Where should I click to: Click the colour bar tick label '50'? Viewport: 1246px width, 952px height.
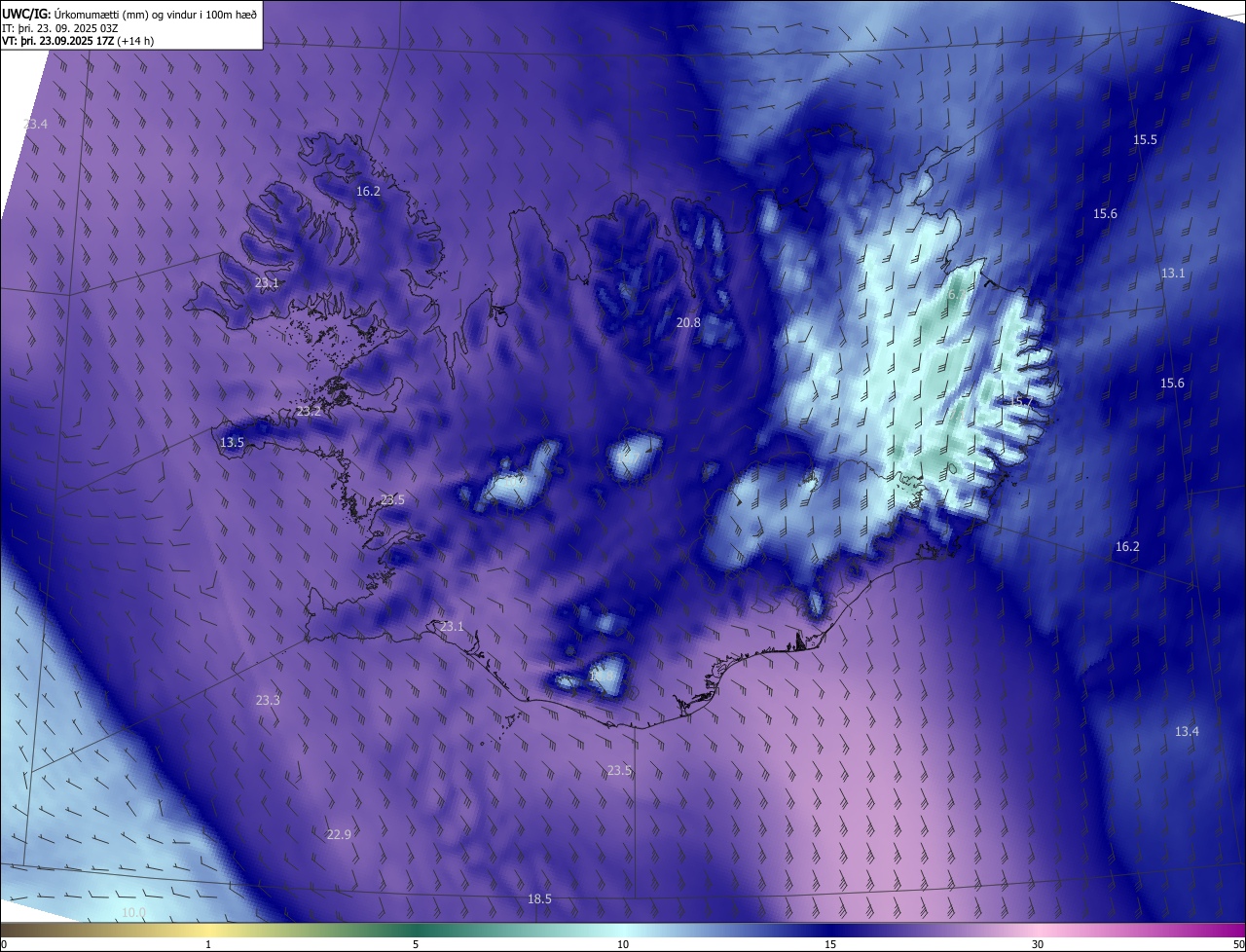point(1238,944)
